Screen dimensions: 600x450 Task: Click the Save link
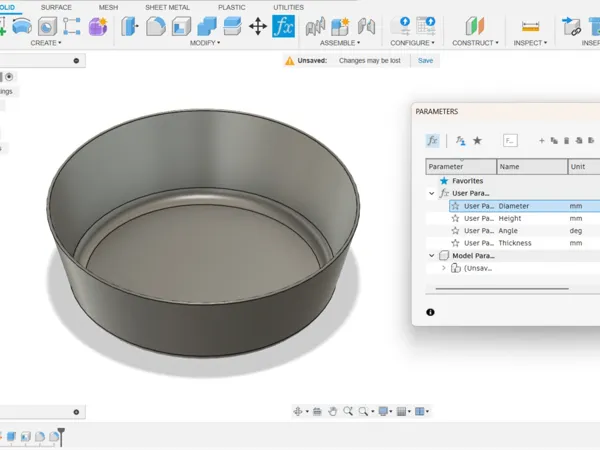(x=425, y=60)
